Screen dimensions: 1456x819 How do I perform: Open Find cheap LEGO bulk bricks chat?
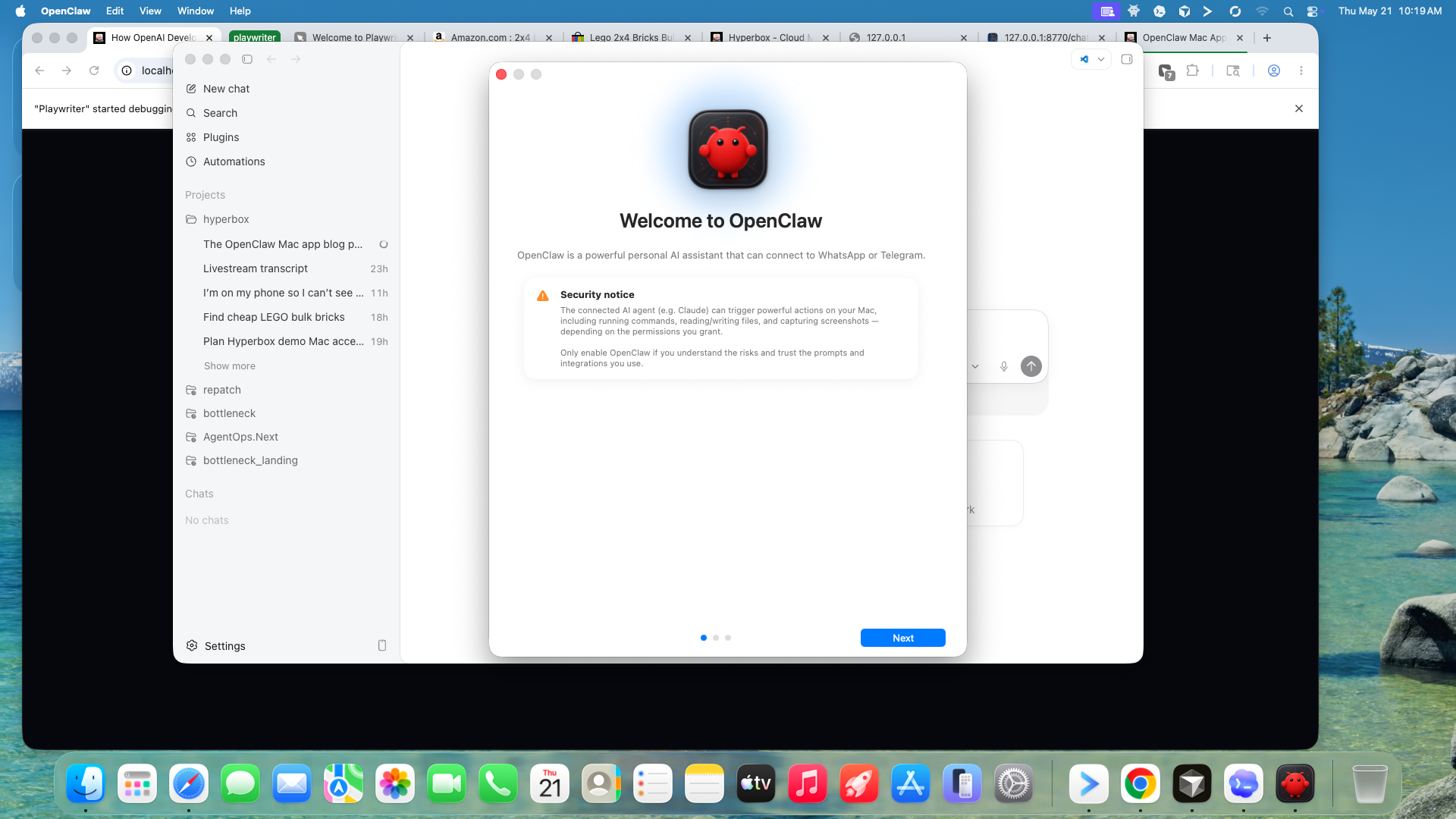coord(274,317)
